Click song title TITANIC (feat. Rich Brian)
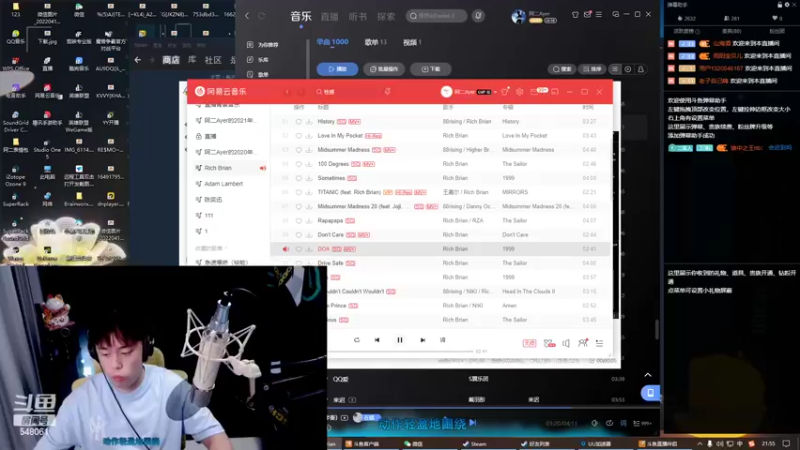 [349, 192]
